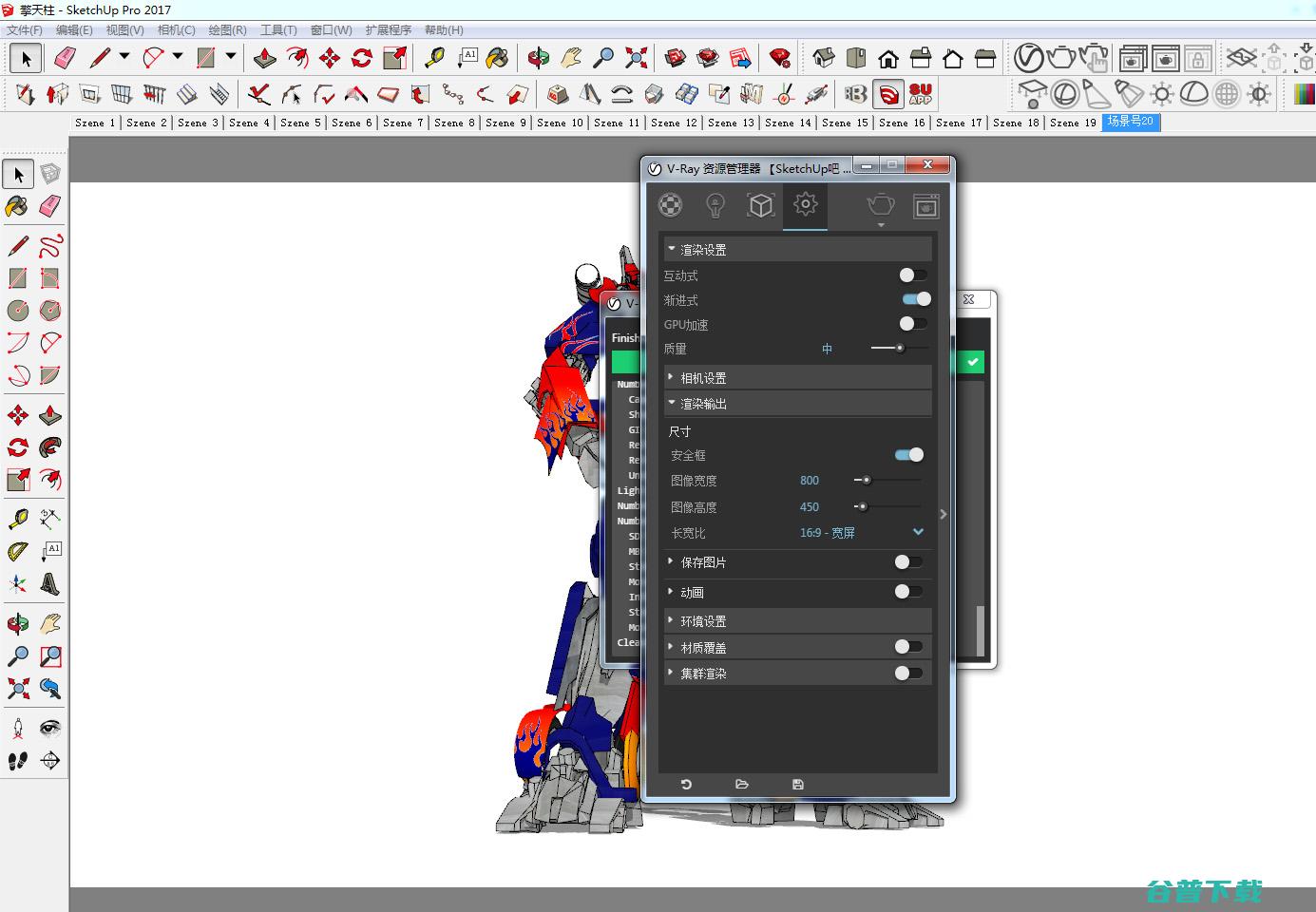Open the 扩展程序 menu
This screenshot has height=912, width=1316.
(x=388, y=30)
